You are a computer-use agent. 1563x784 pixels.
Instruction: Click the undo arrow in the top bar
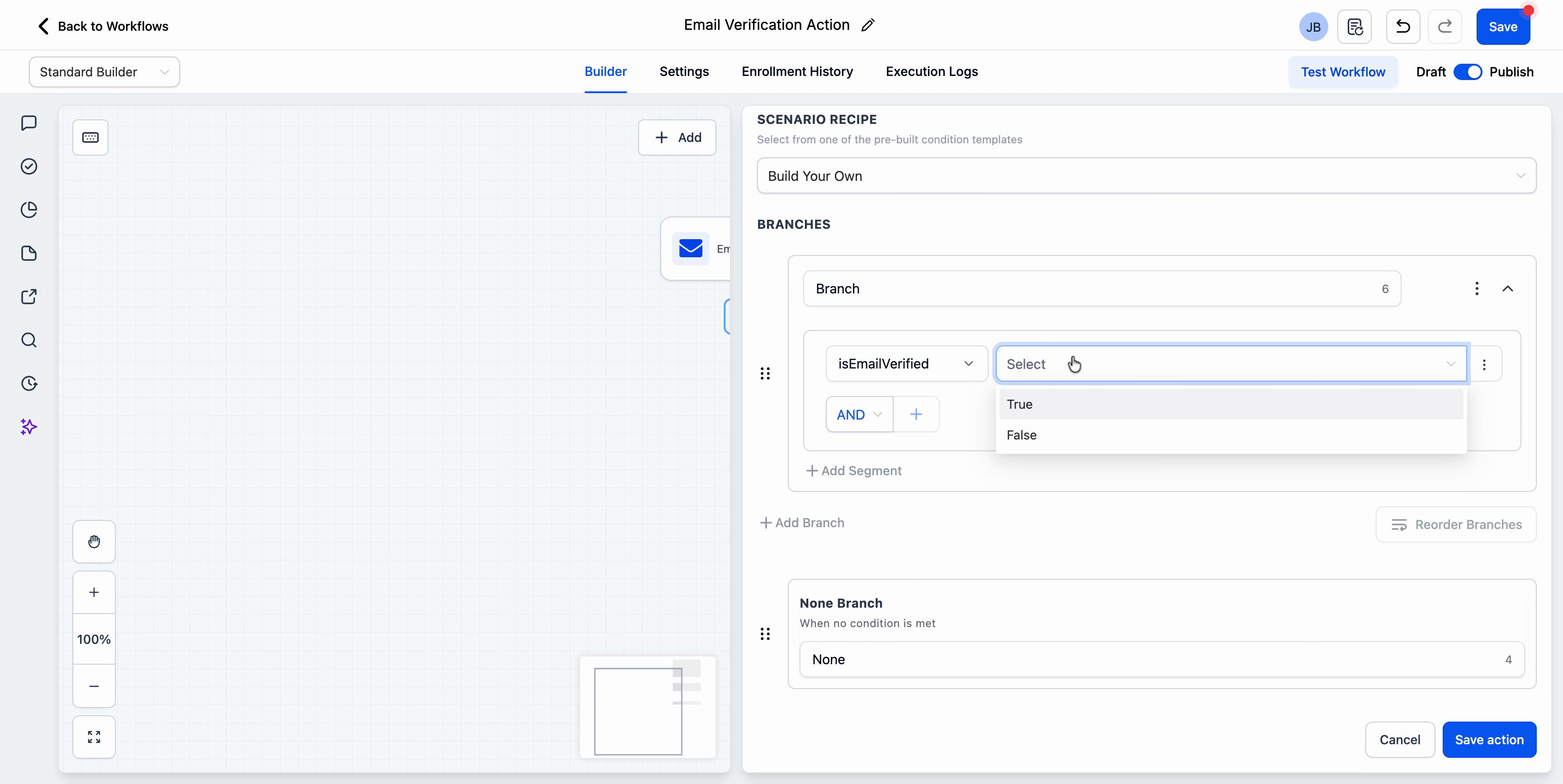click(x=1403, y=27)
